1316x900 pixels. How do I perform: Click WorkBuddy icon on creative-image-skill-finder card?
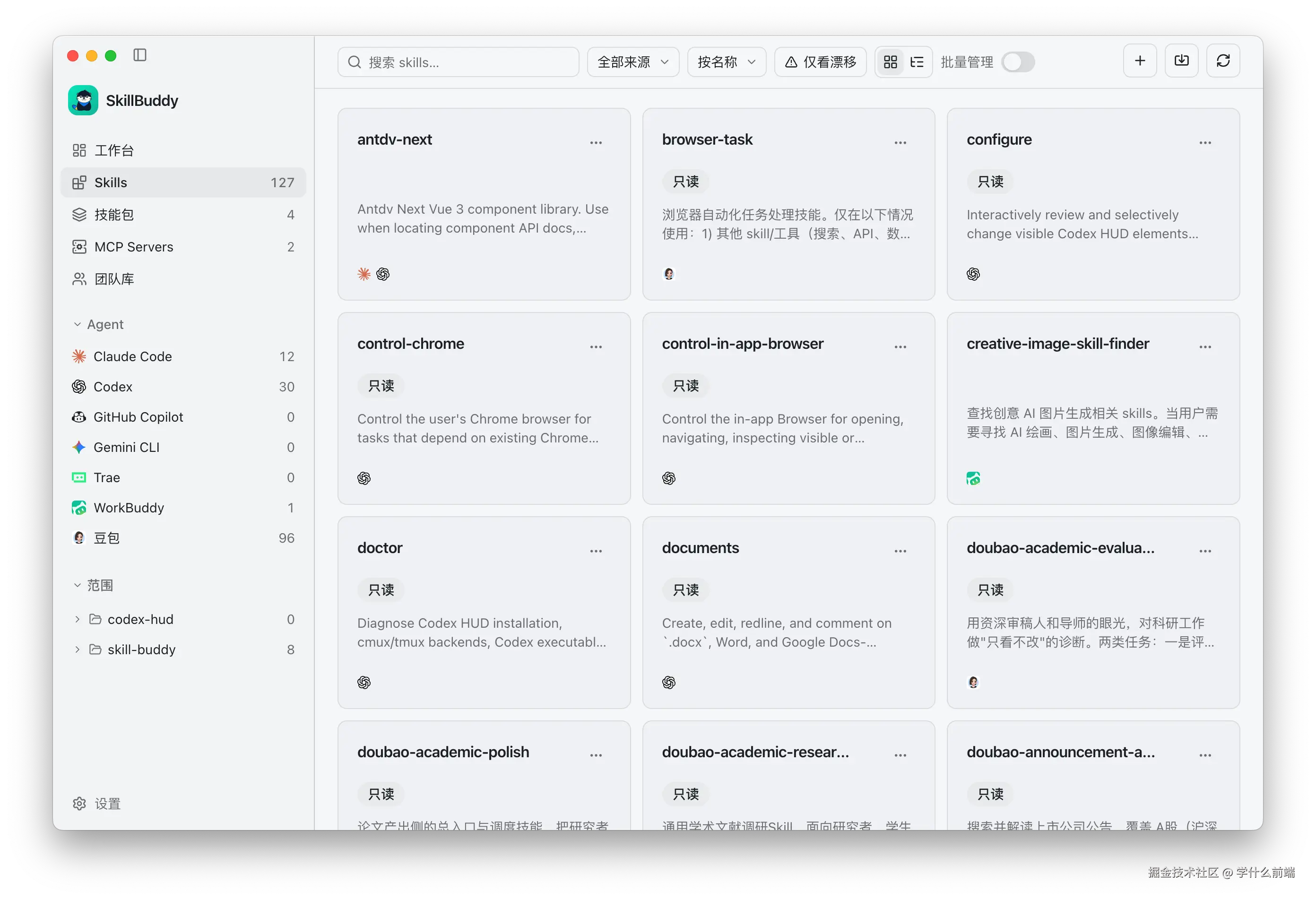pyautogui.click(x=973, y=479)
